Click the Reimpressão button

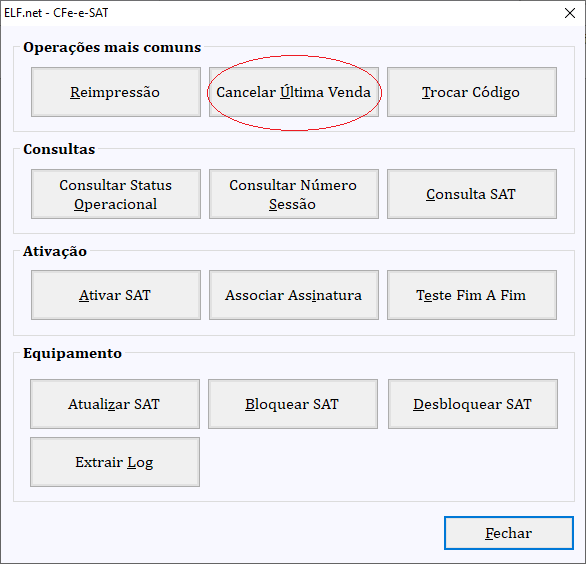116,92
